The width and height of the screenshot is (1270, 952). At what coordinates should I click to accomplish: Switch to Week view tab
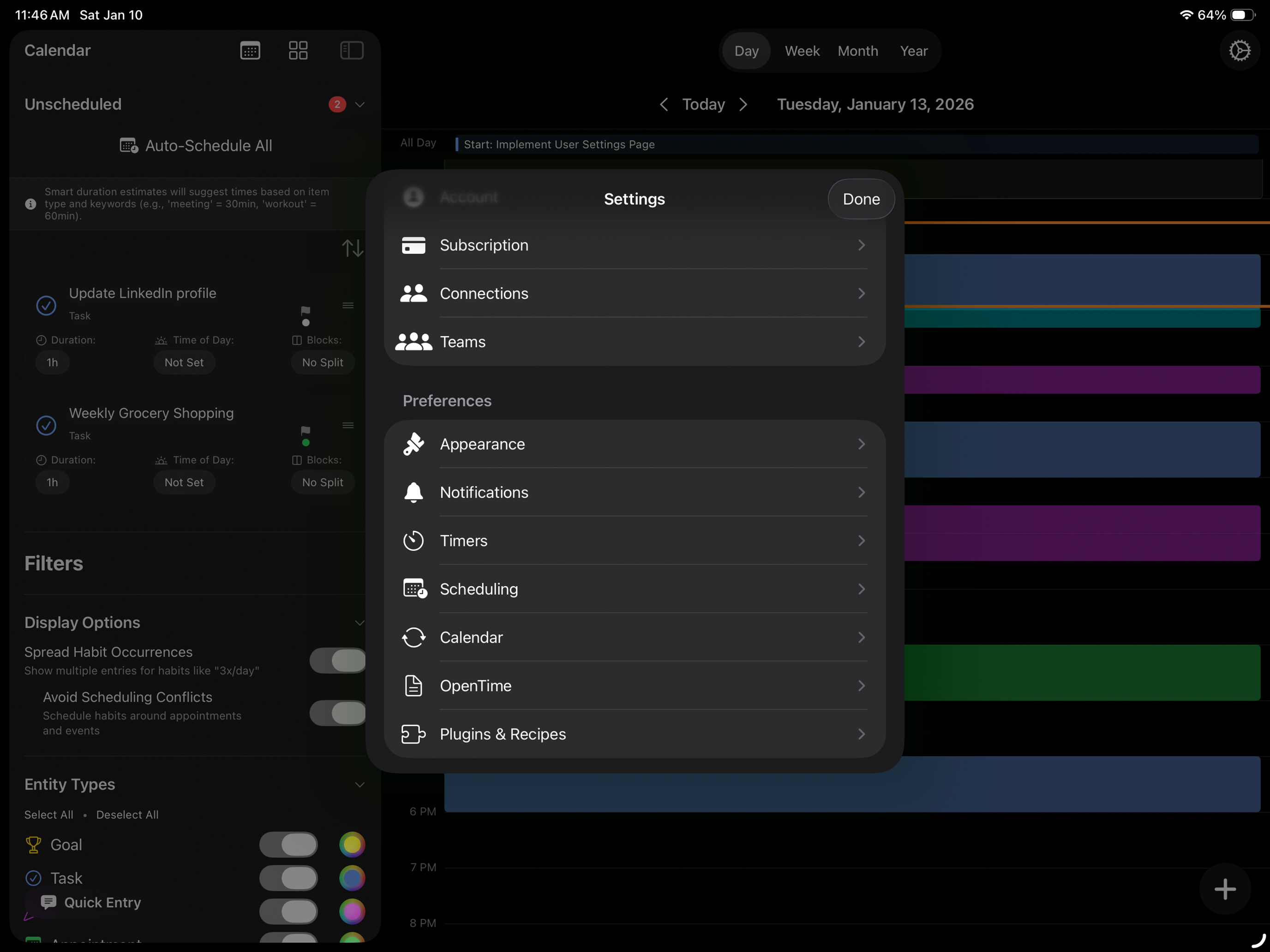tap(802, 51)
